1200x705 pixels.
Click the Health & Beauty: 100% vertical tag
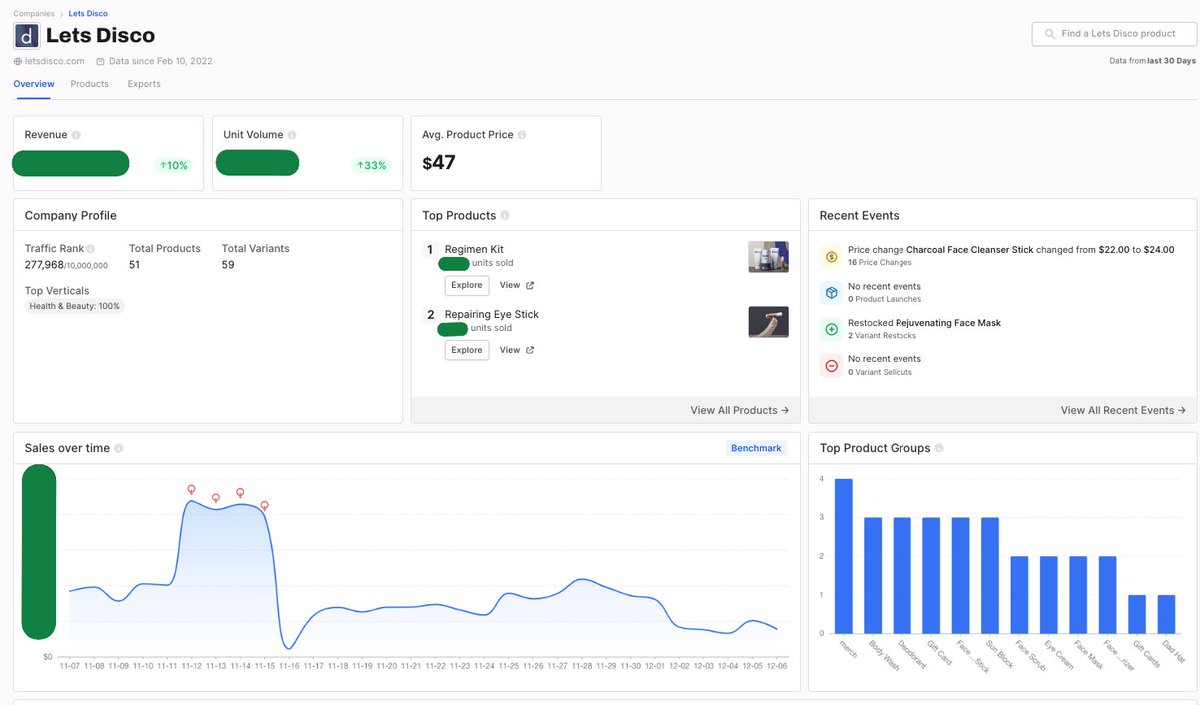pyautogui.click(x=75, y=306)
